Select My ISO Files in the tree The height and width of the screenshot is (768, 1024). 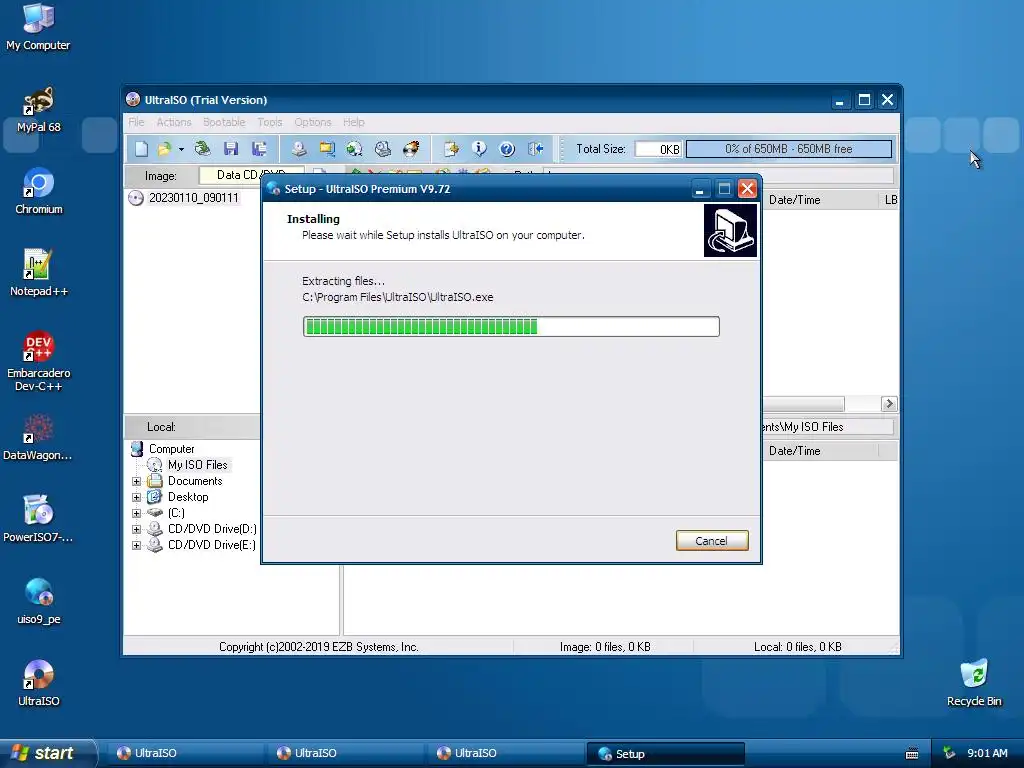[x=198, y=465]
